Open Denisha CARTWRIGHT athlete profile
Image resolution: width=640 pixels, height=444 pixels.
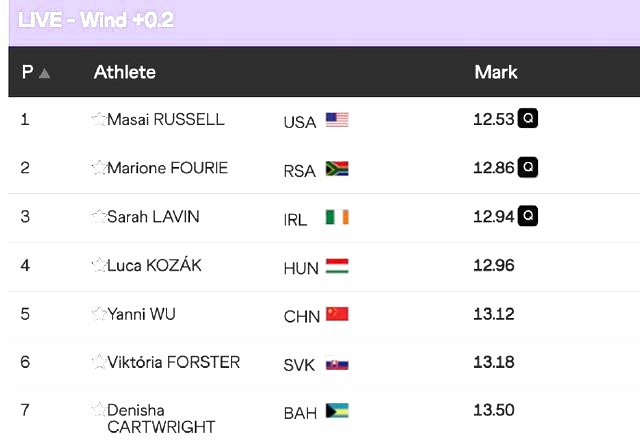click(161, 418)
